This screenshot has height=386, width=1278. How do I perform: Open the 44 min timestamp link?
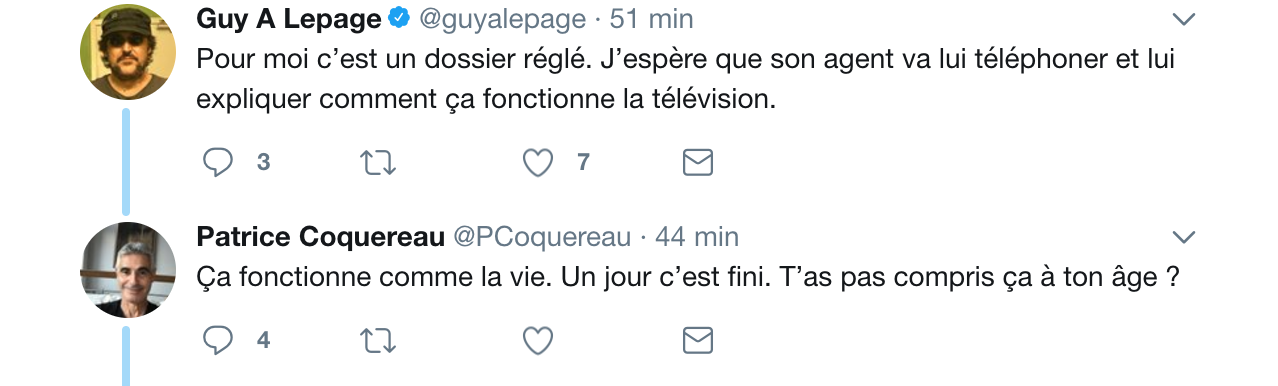coord(697,237)
